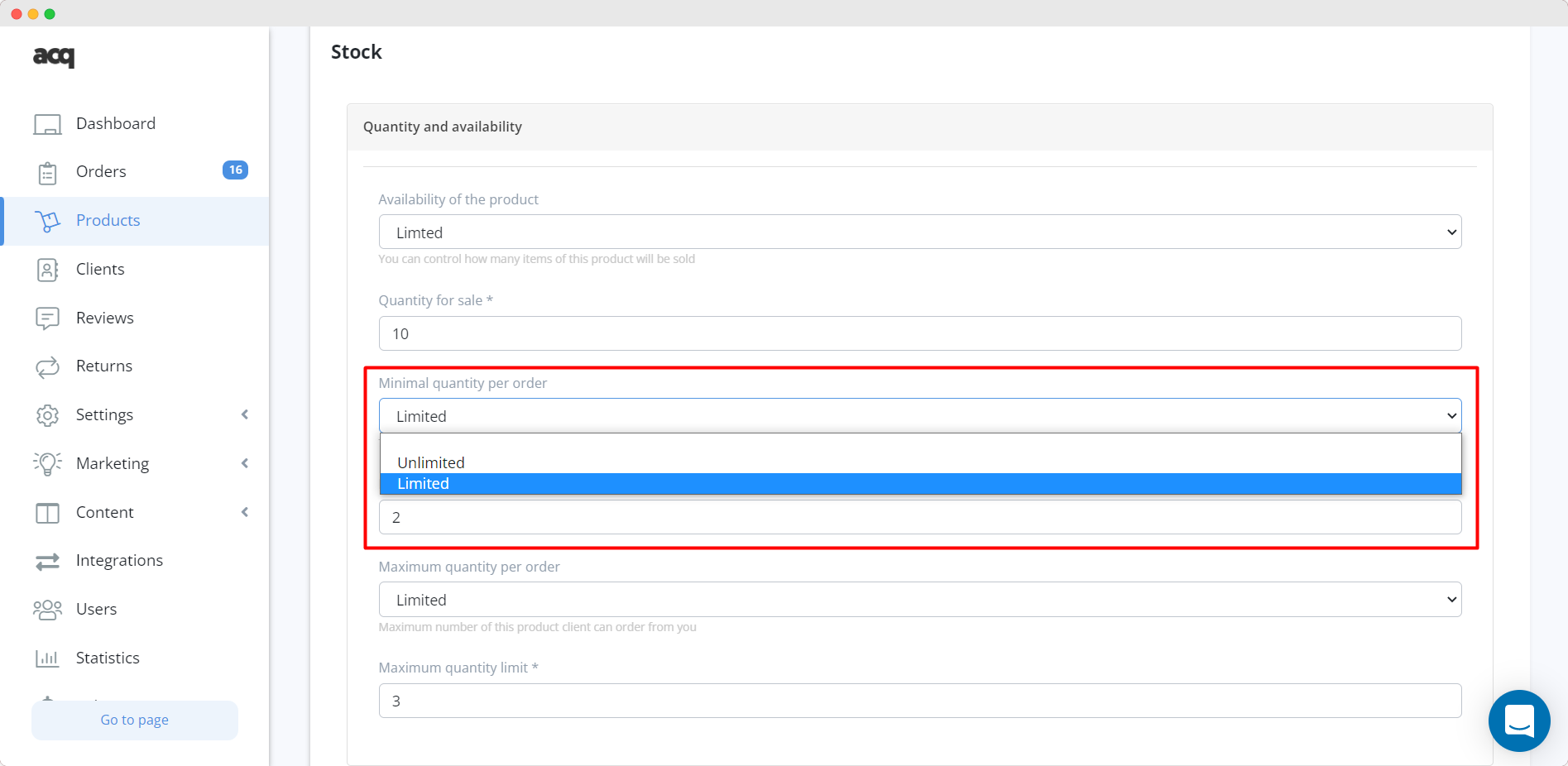Click the Clients contact icon
Image resolution: width=1568 pixels, height=766 pixels.
coord(47,270)
